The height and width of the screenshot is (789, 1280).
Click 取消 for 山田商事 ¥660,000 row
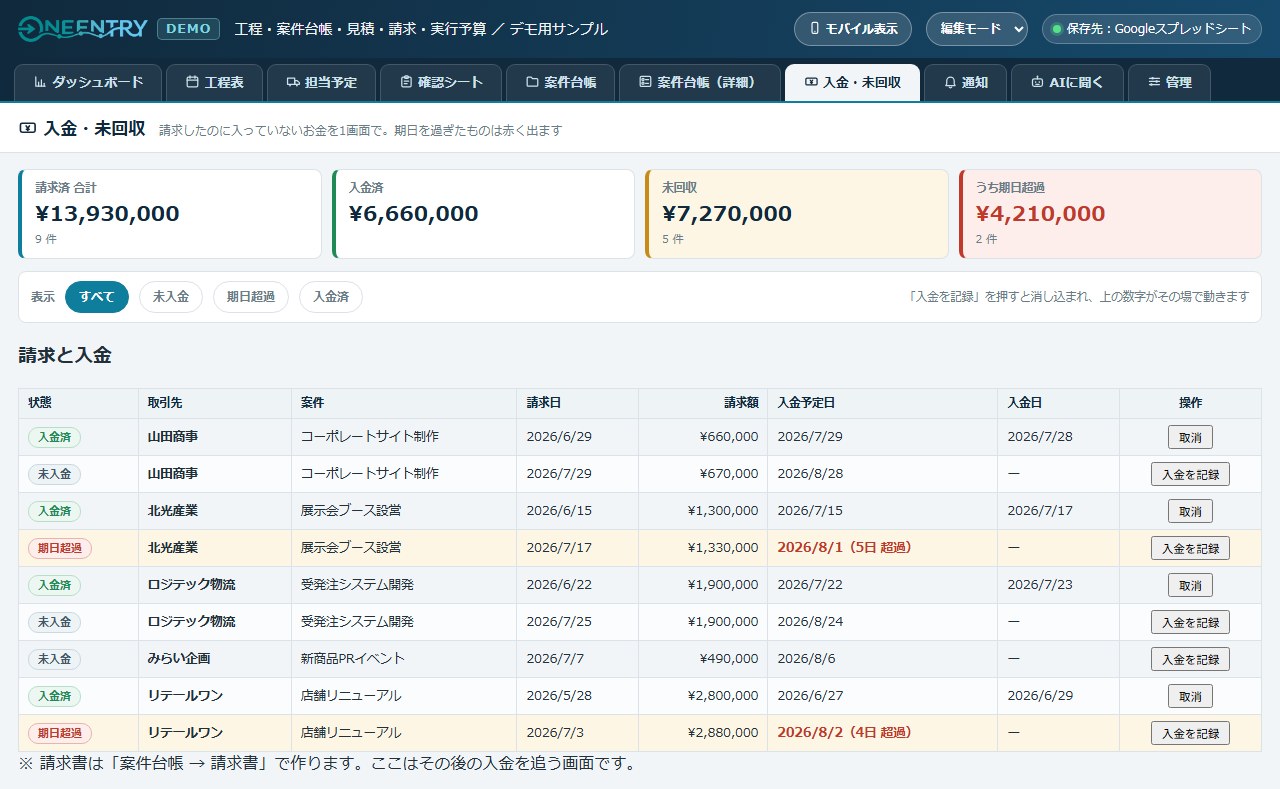pos(1190,437)
